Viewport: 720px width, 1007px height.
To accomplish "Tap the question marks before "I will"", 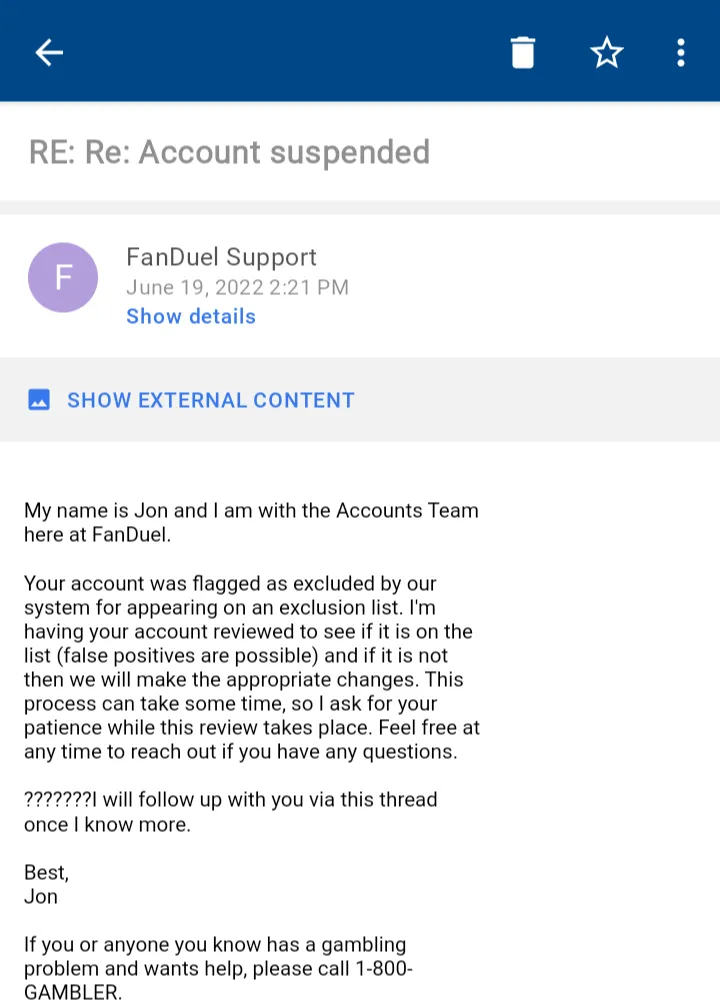I will pyautogui.click(x=57, y=800).
